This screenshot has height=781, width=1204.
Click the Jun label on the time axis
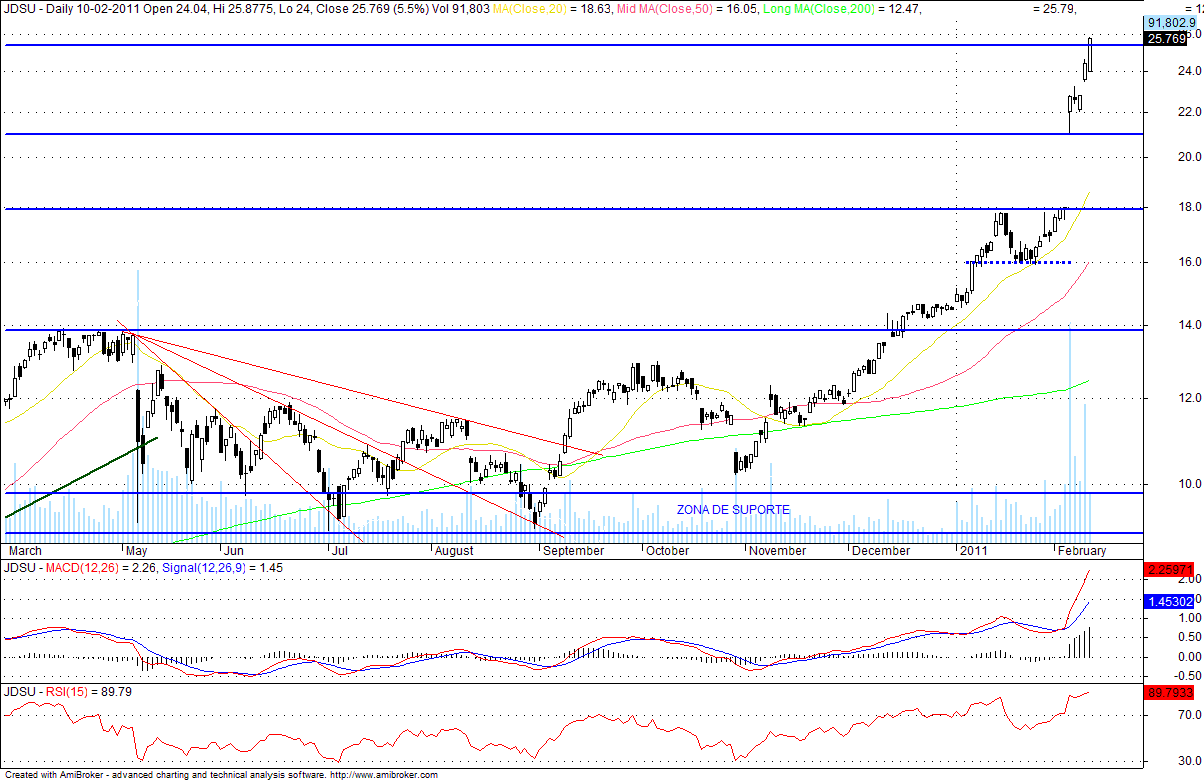tap(234, 550)
